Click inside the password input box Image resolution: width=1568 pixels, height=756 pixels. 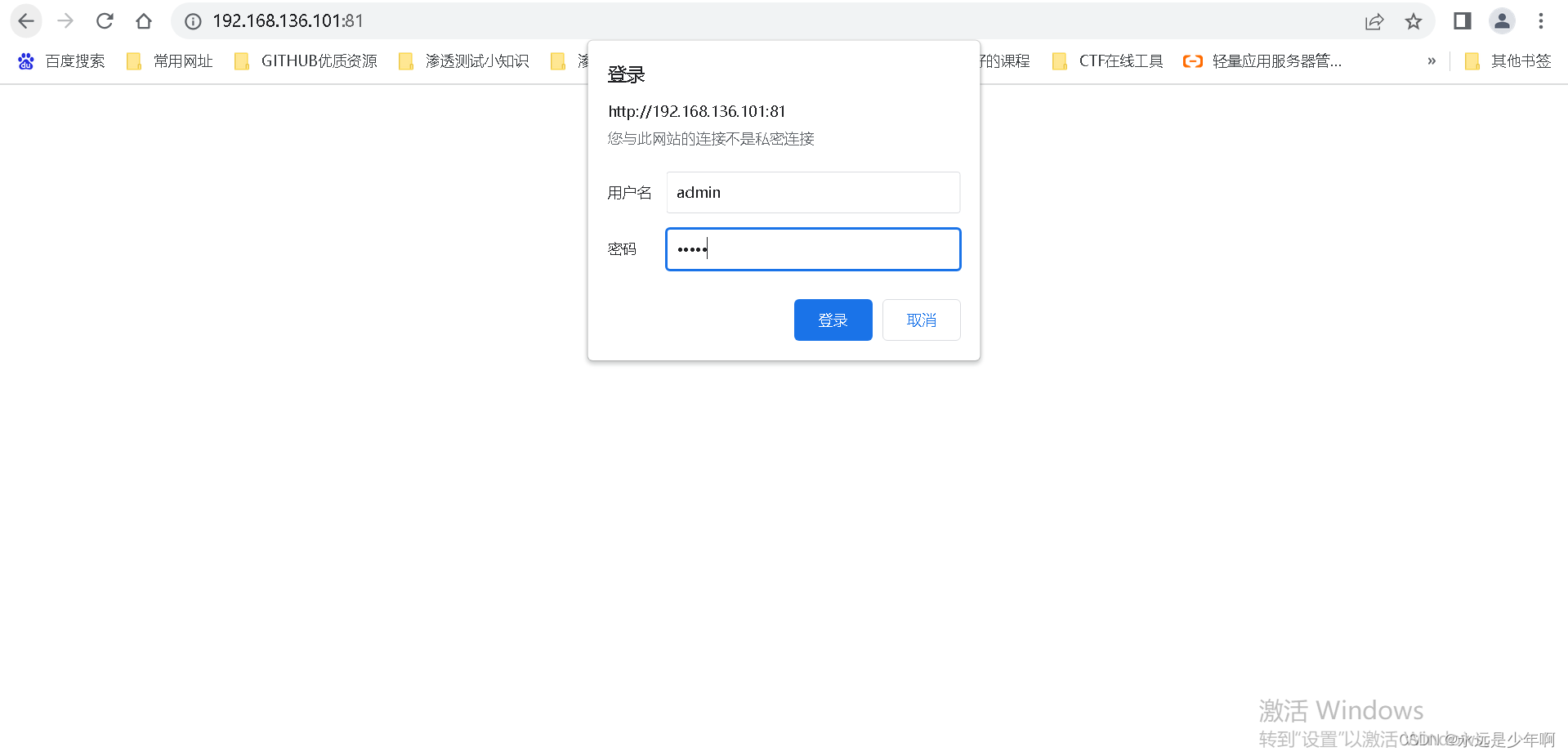[812, 249]
